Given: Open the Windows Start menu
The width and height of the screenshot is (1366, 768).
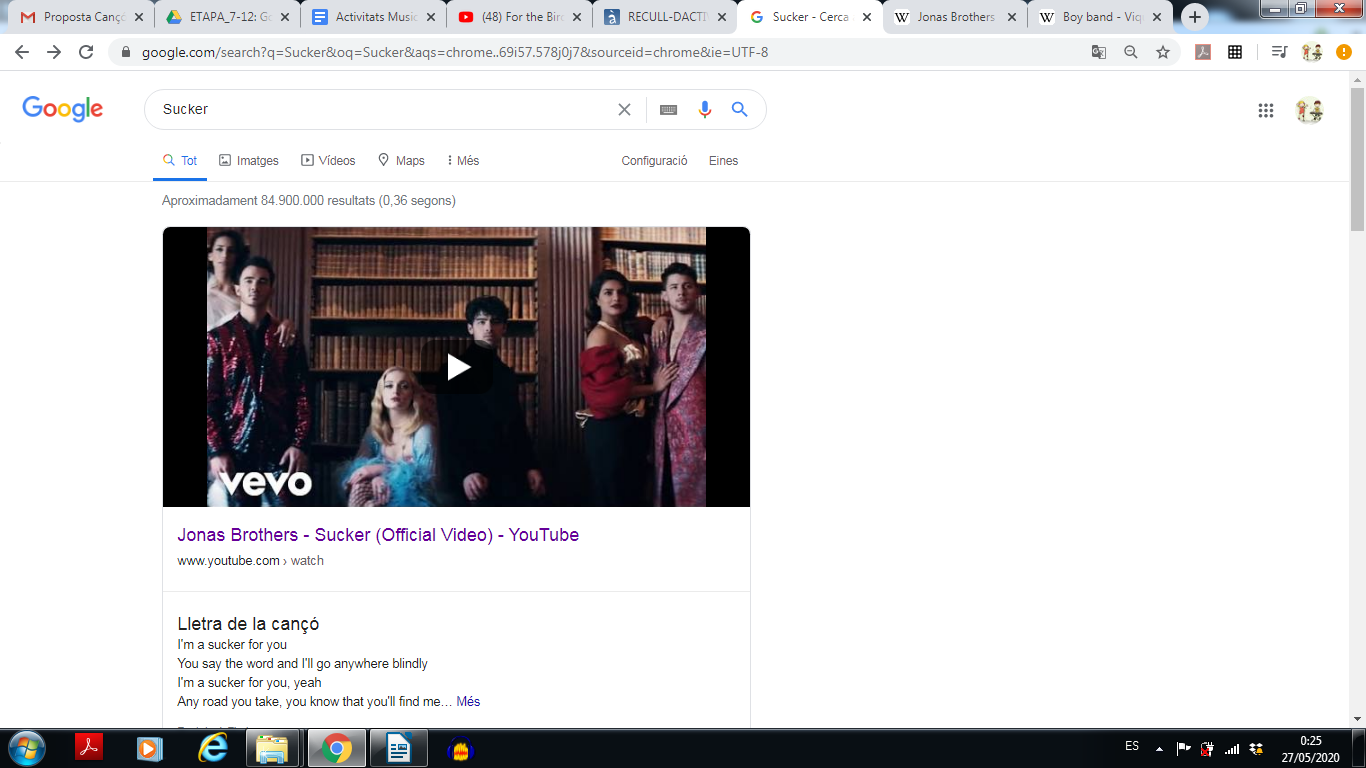Looking at the screenshot, I should point(27,748).
